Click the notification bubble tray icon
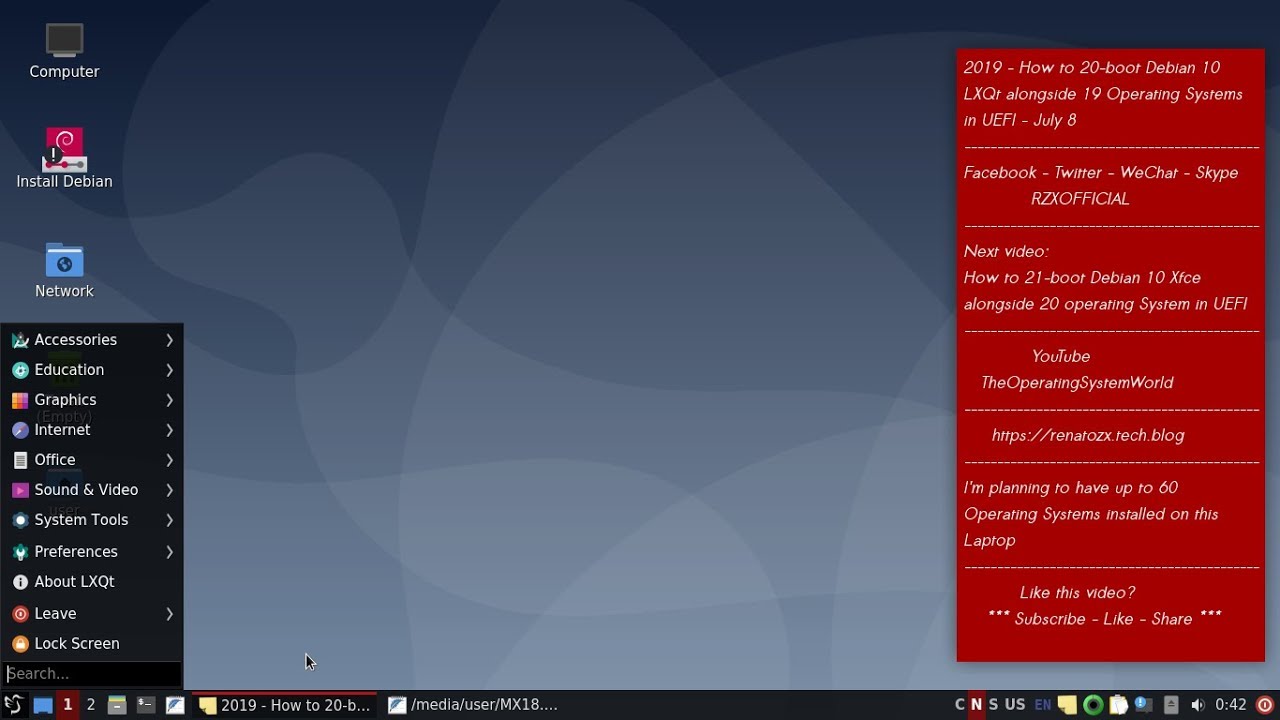Image resolution: width=1280 pixels, height=720 pixels. click(1145, 705)
